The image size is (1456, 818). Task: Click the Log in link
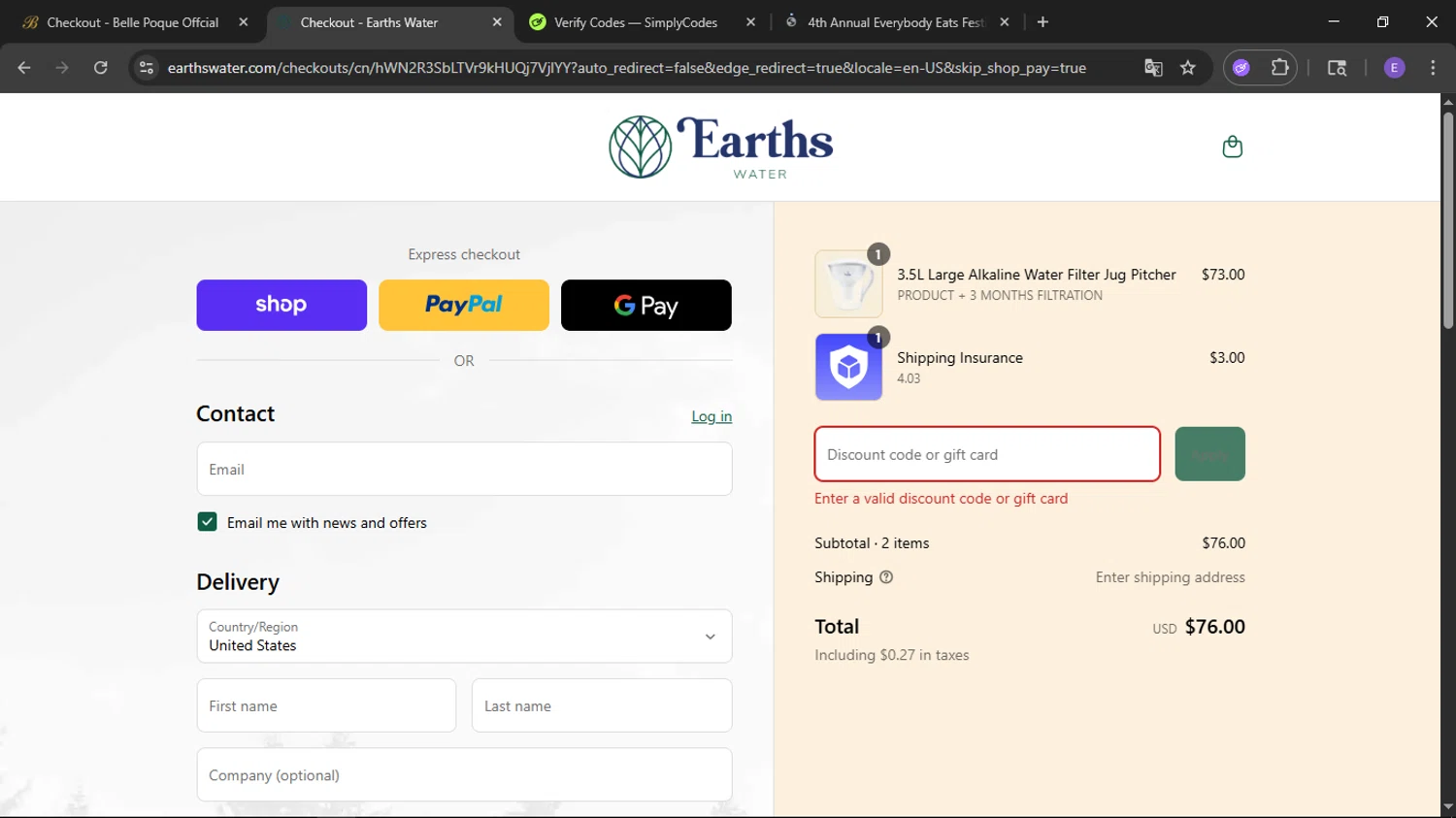click(x=711, y=416)
